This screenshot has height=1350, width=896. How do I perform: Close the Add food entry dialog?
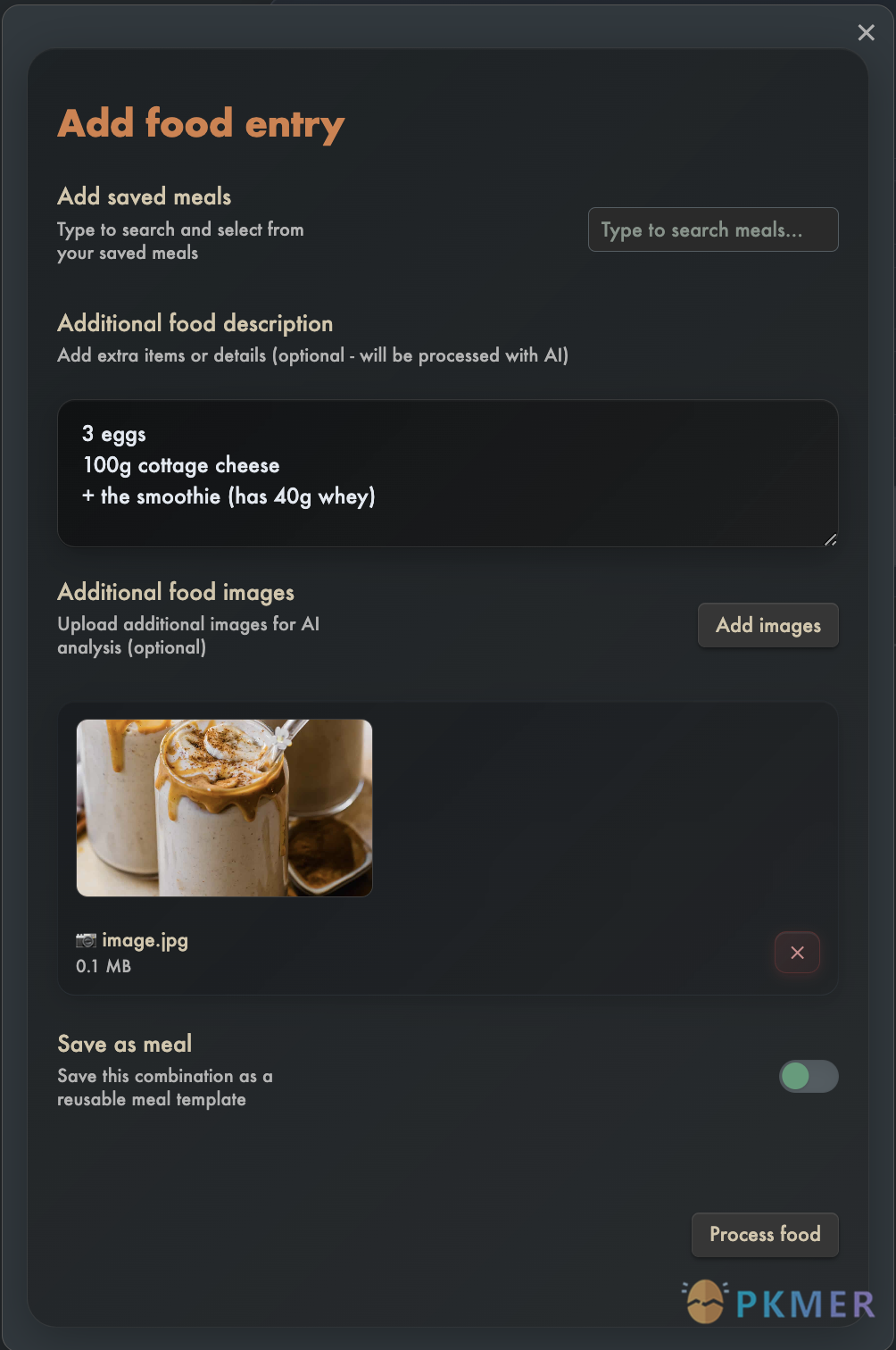pyautogui.click(x=865, y=32)
